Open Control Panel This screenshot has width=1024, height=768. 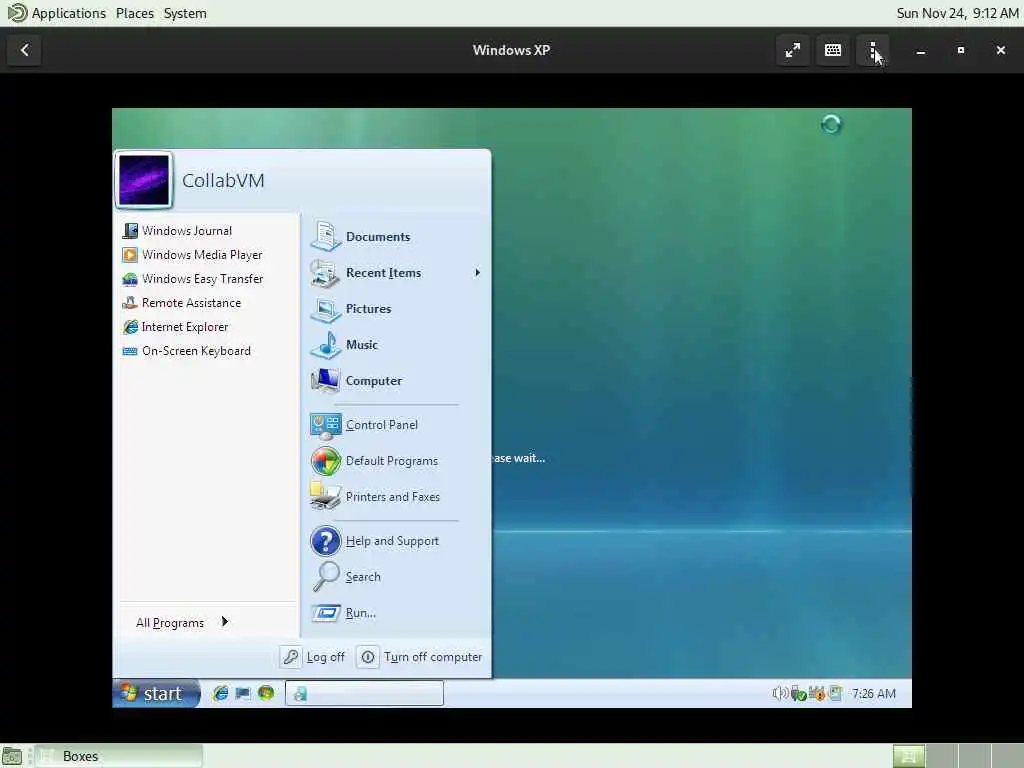click(x=364, y=425)
